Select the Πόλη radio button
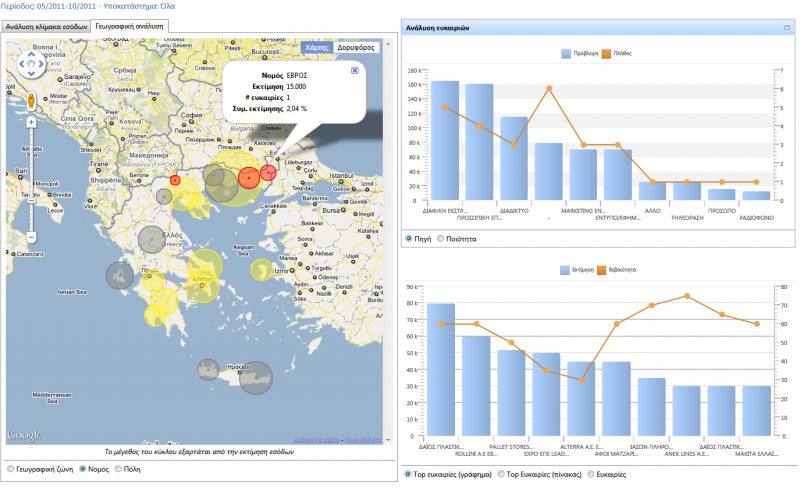 [x=118, y=469]
